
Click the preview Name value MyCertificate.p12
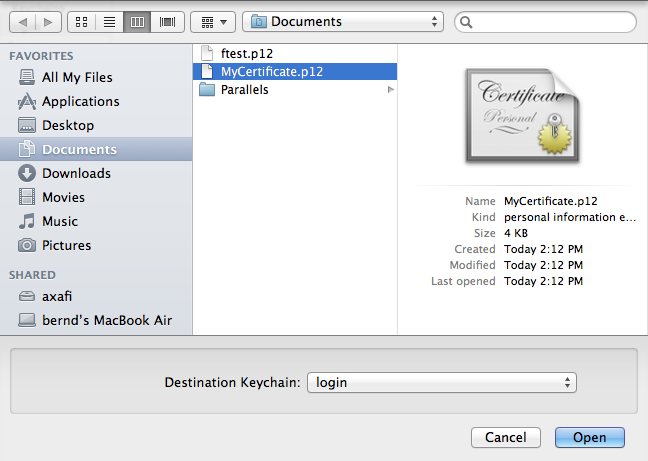click(550, 201)
